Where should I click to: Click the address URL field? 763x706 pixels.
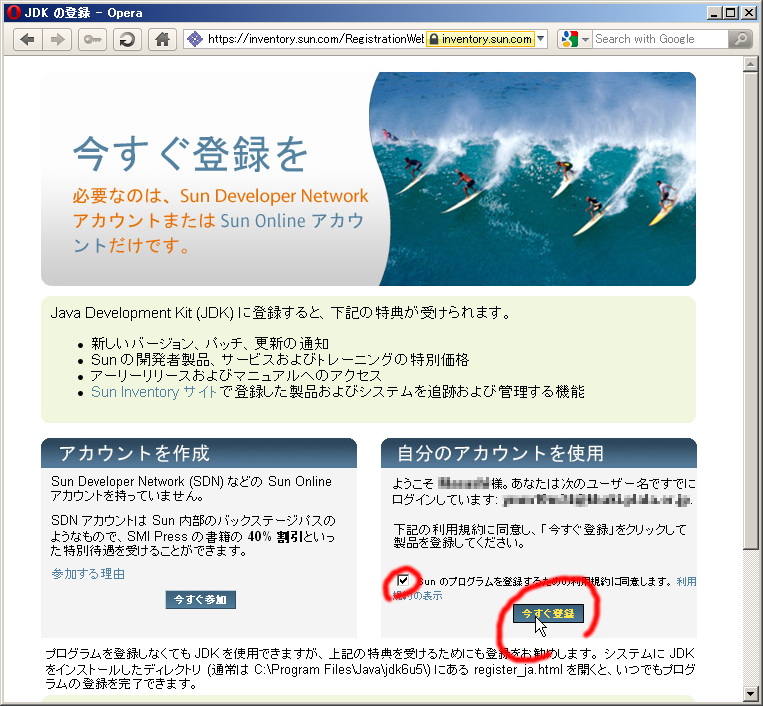click(x=315, y=39)
